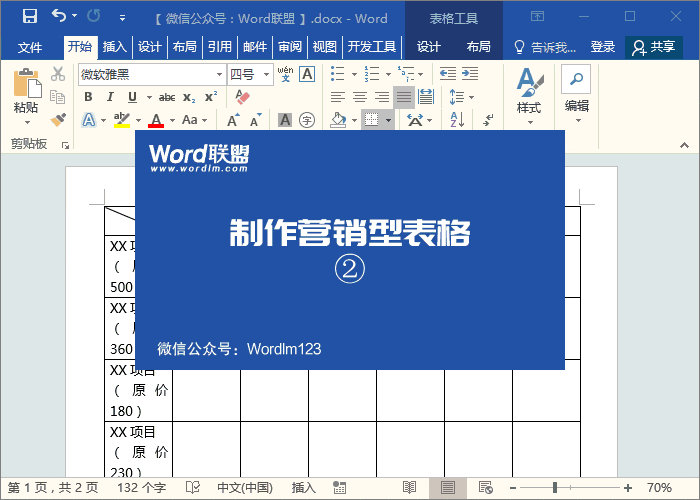Click the Undo arrow icon

(58, 16)
